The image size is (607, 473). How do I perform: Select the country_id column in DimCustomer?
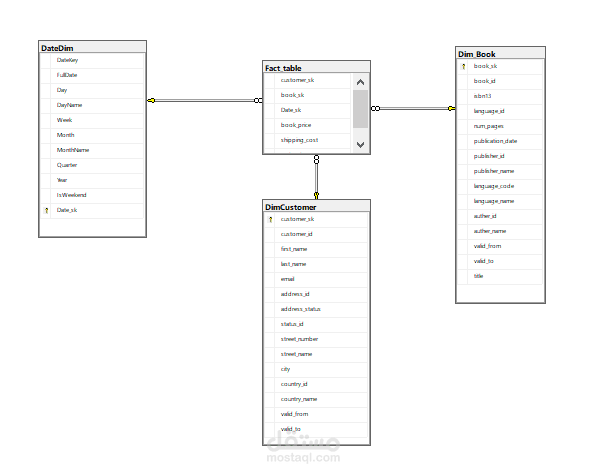(316, 384)
